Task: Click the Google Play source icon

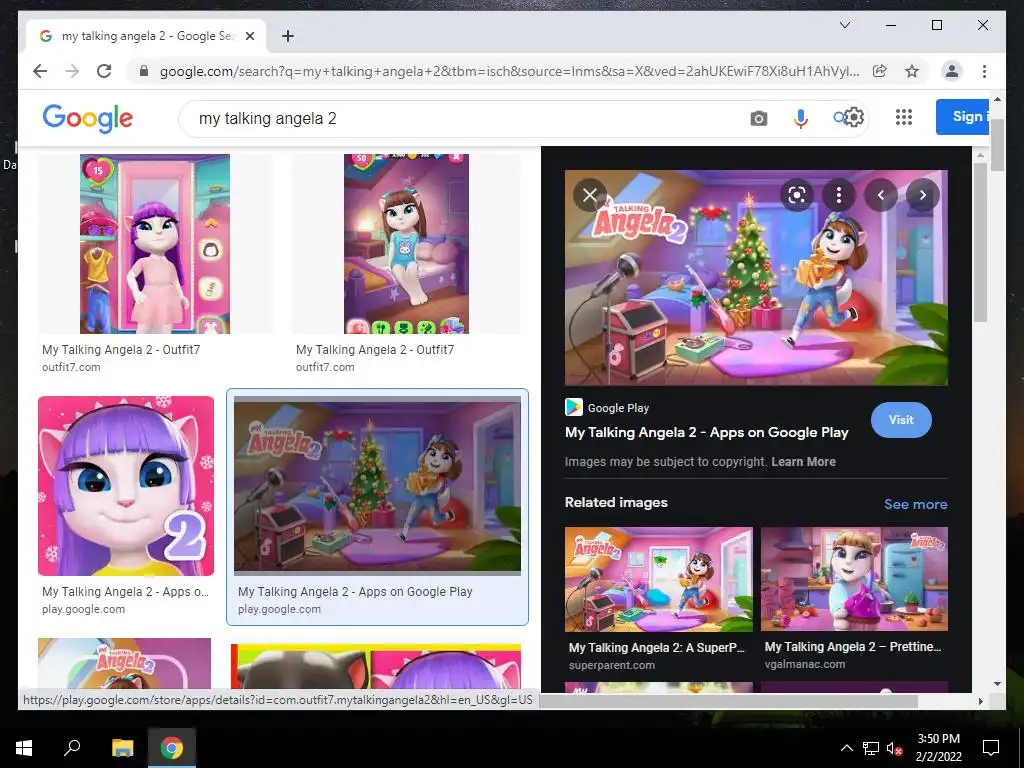Action: pyautogui.click(x=573, y=408)
